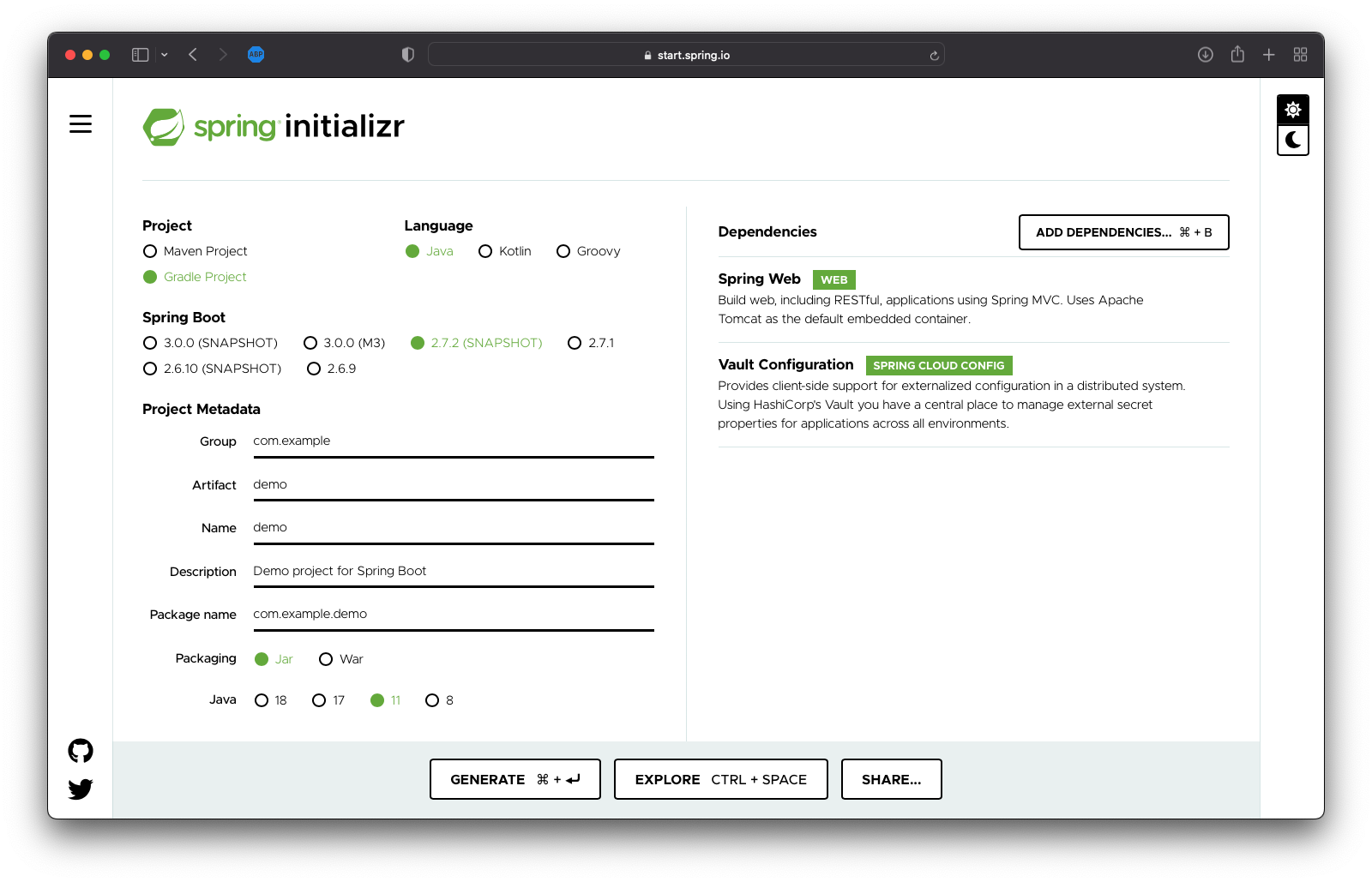Click the Dependencies heading
This screenshot has height=882, width=1372.
point(767,232)
